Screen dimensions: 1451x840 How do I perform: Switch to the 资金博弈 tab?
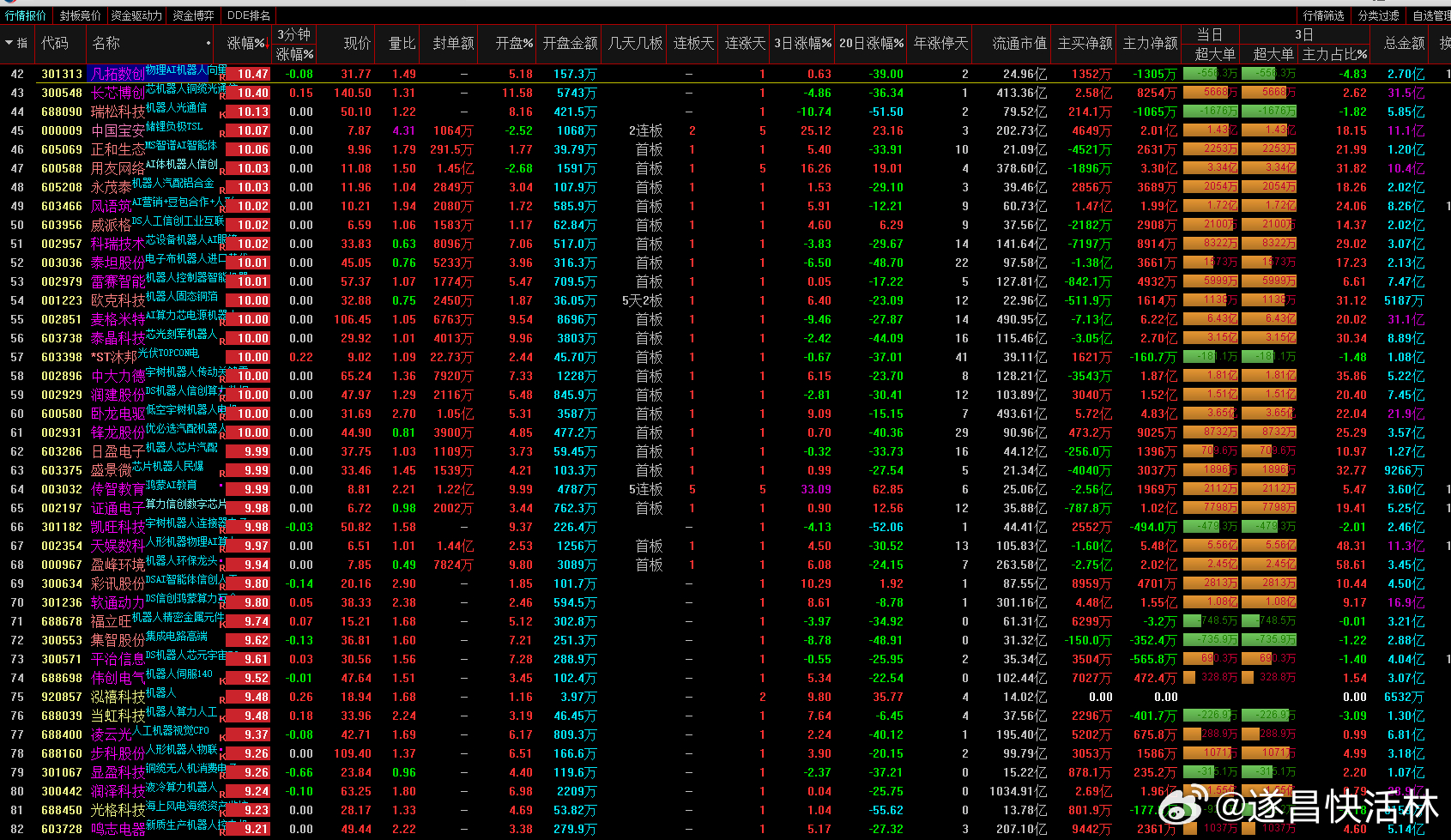[x=193, y=15]
